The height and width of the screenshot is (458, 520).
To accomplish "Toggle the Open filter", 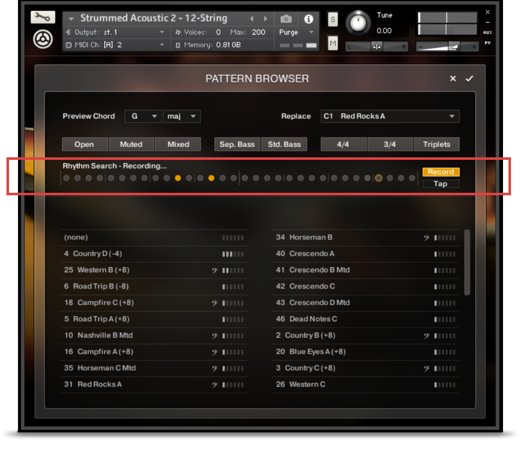I will point(84,144).
